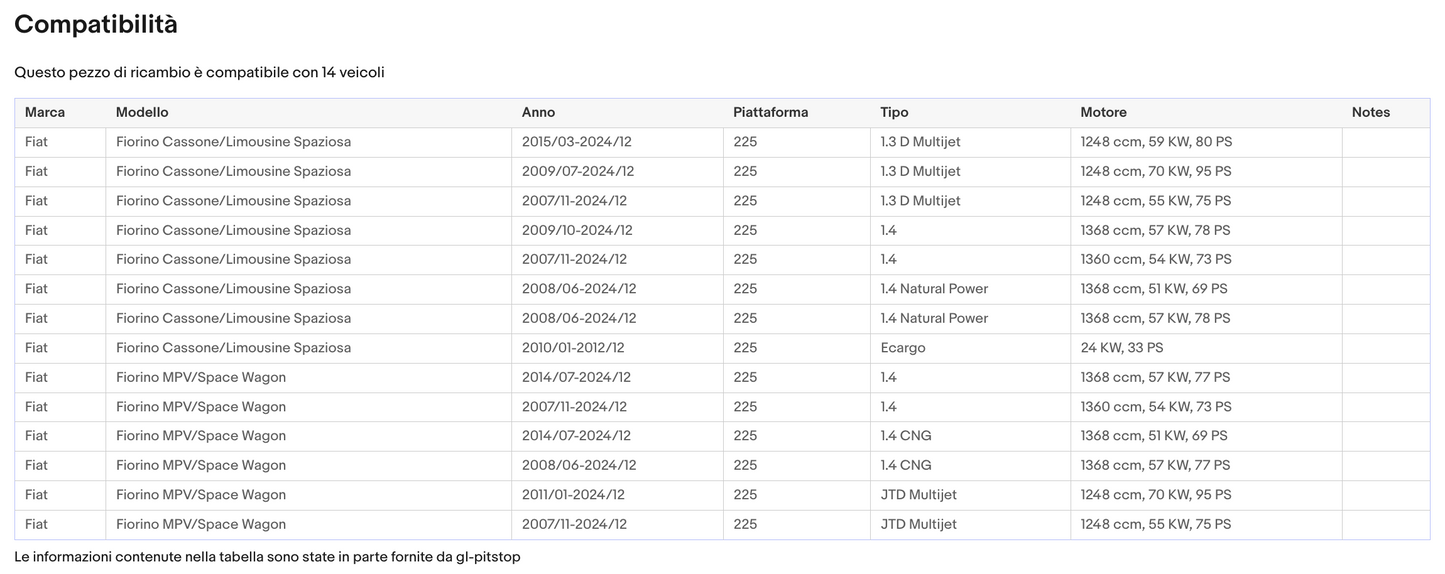Click the gl-pitstop information footer text

coord(267,556)
